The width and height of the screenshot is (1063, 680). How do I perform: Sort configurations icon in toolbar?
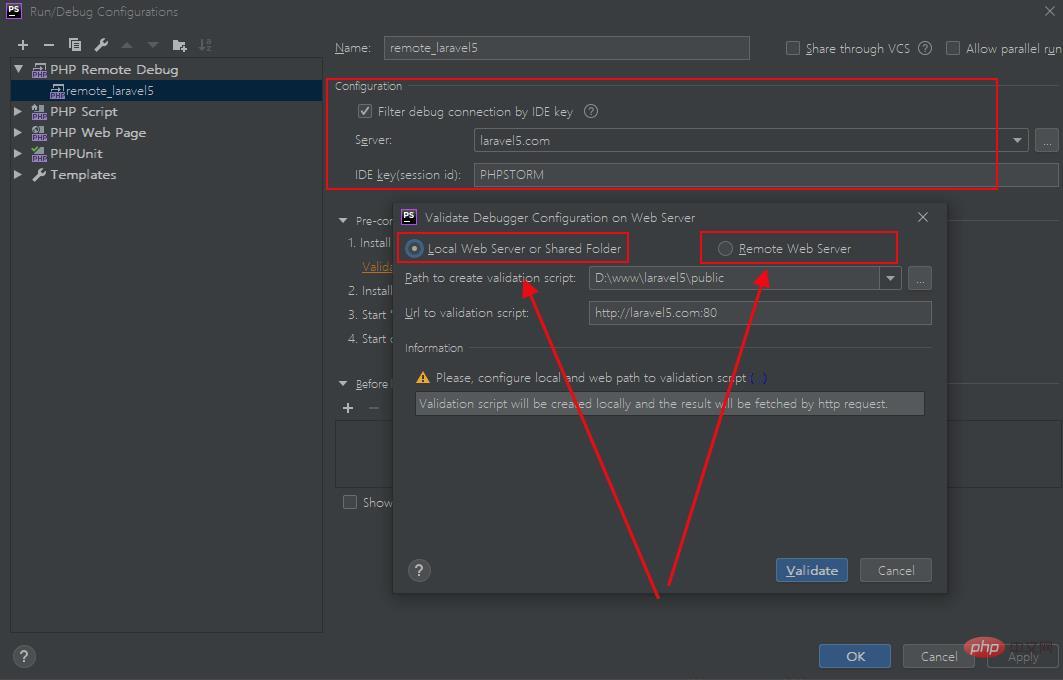point(205,45)
